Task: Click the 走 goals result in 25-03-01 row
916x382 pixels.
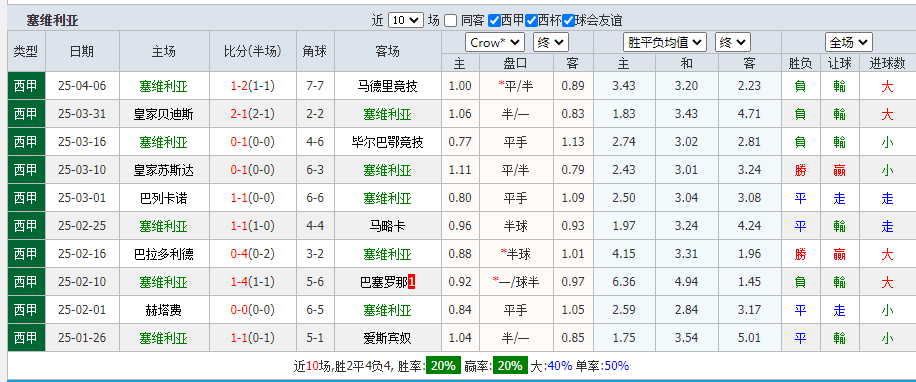Action: click(887, 198)
